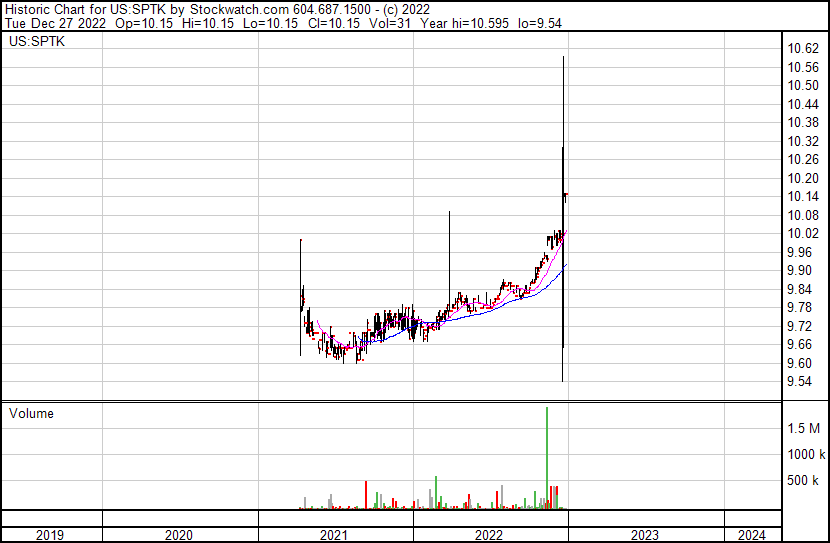Click the Op=10.15 open value
Screen dimensions: 830x543
[144, 23]
